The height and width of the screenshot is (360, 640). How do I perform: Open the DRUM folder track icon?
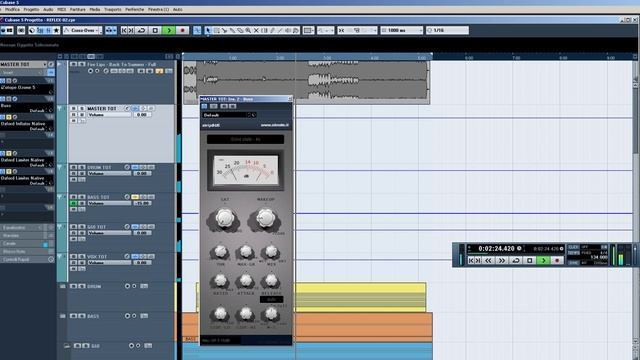coord(62,287)
